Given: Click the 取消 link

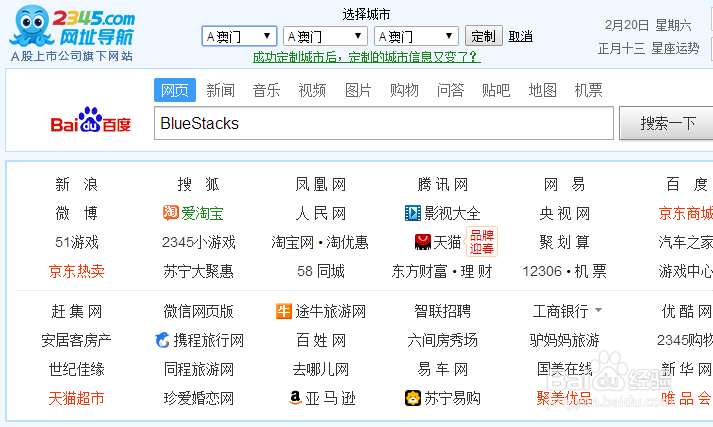Looking at the screenshot, I should (520, 36).
